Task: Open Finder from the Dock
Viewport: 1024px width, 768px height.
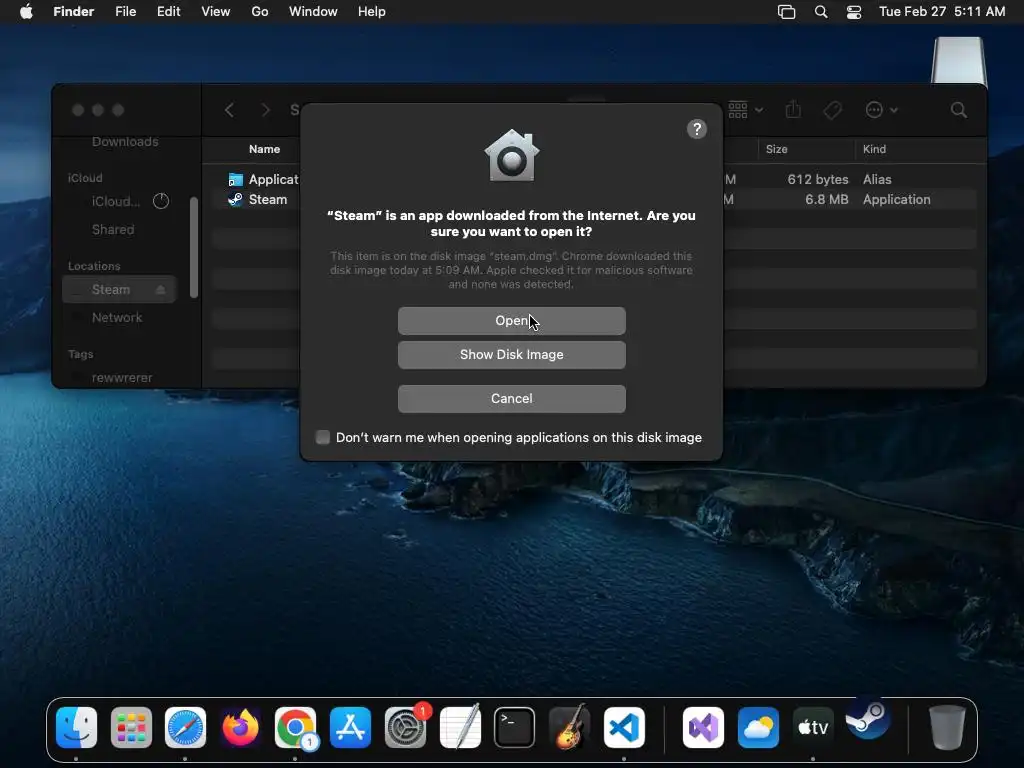Action: point(76,727)
